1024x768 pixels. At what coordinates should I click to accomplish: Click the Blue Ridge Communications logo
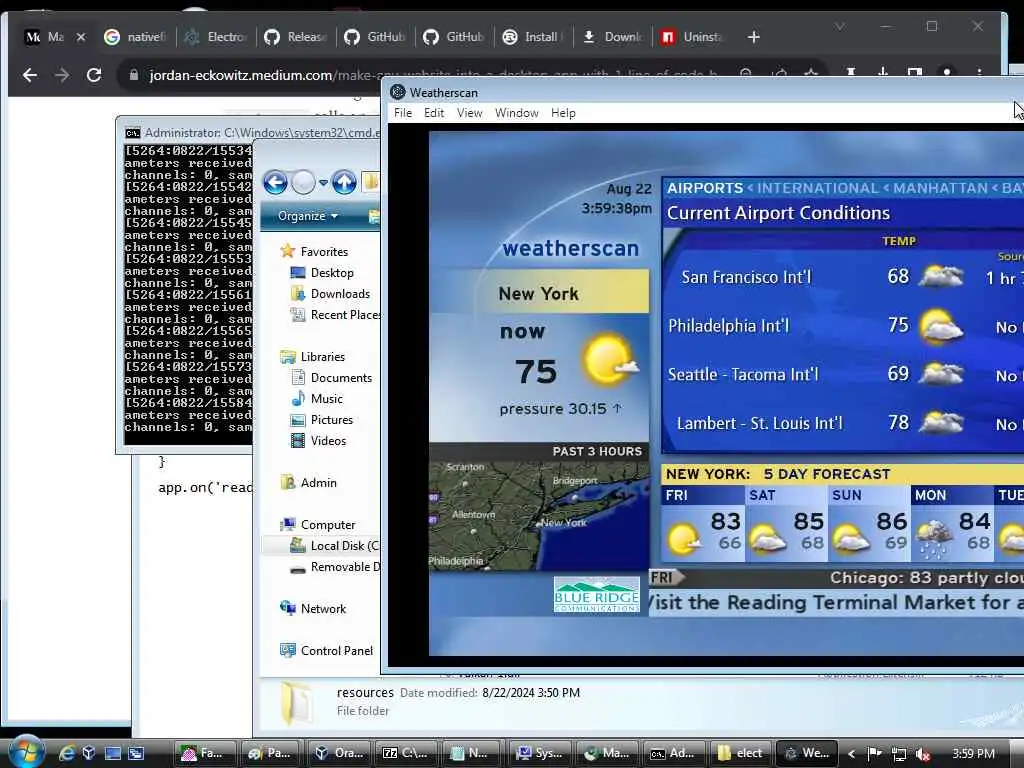[x=596, y=594]
